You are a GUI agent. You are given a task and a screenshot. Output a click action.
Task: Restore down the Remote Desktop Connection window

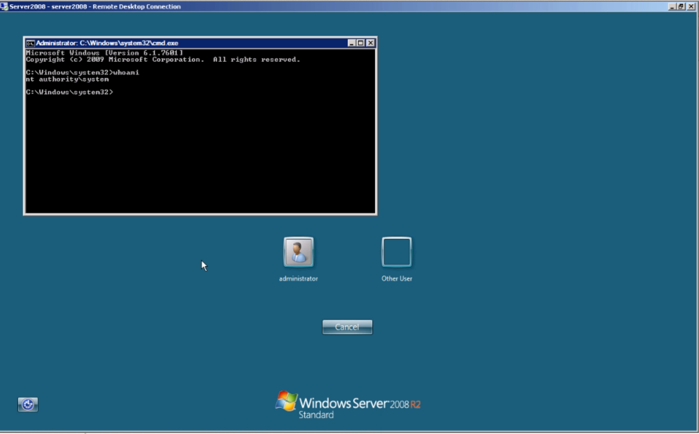[681, 6]
